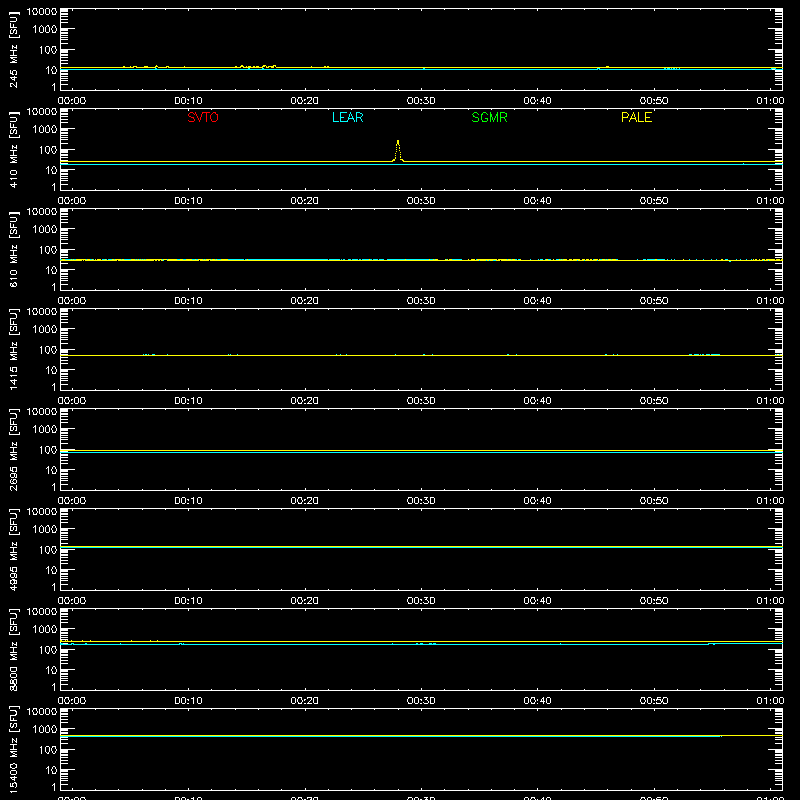Click '00:10' tick under the 1415 MHz plot
Image resolution: width=800 pixels, height=800 pixels.
tap(188, 401)
